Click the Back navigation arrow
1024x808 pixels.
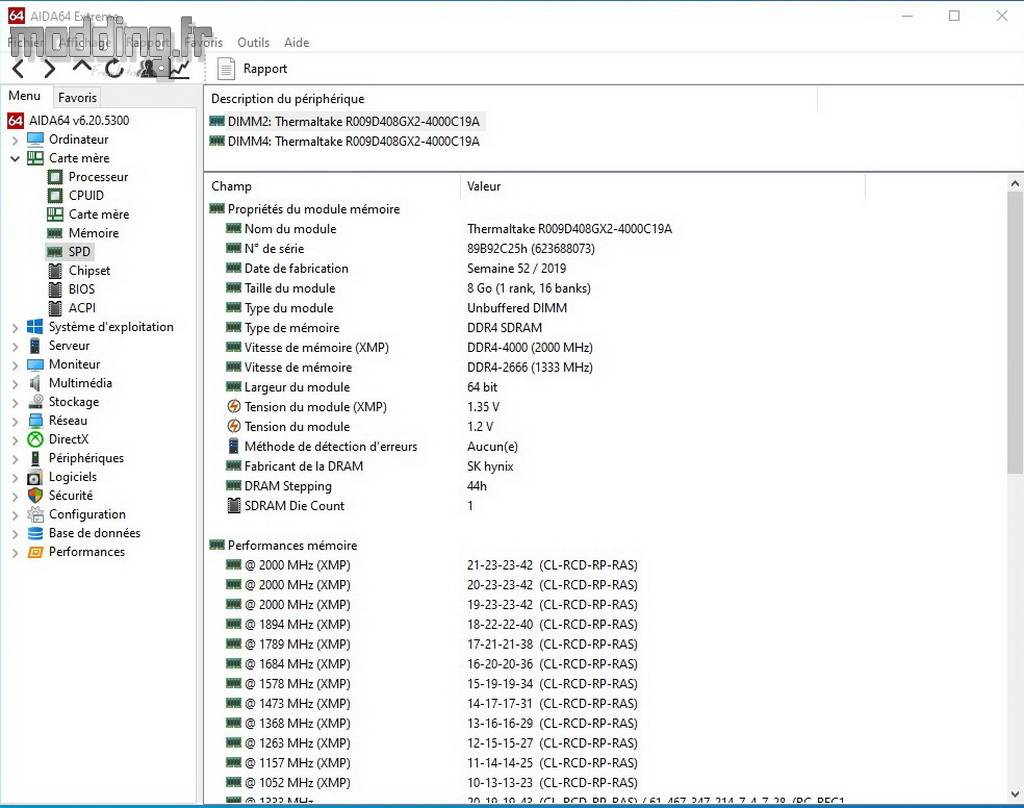point(18,69)
